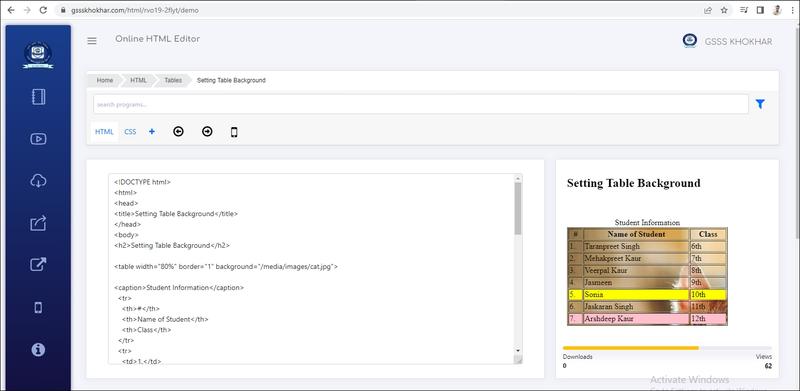Click the code editor scrollbar down arrow
Viewport: 800px width, 391px height.
click(x=518, y=351)
